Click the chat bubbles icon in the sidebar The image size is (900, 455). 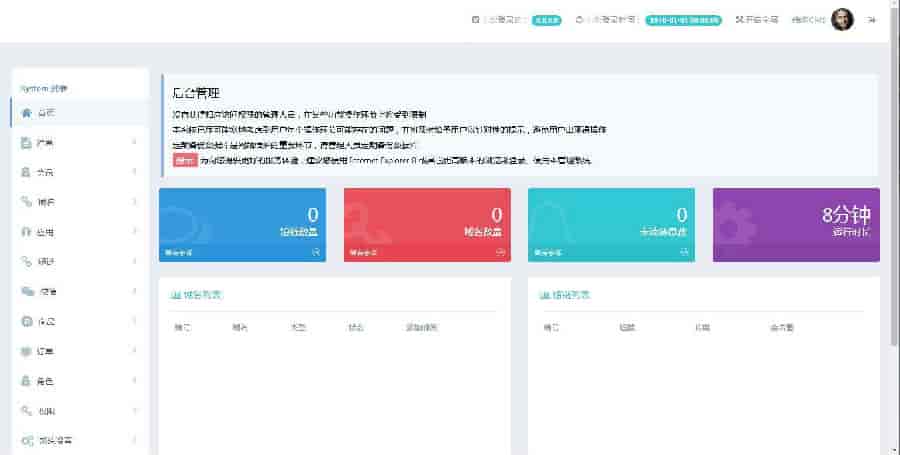(27, 292)
